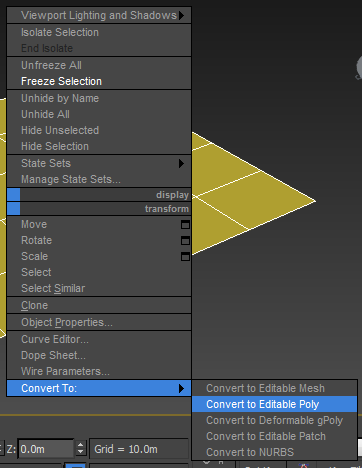This screenshot has width=362, height=468.
Task: Open Viewport Lighting and Shadows submenu
Action: point(99,15)
